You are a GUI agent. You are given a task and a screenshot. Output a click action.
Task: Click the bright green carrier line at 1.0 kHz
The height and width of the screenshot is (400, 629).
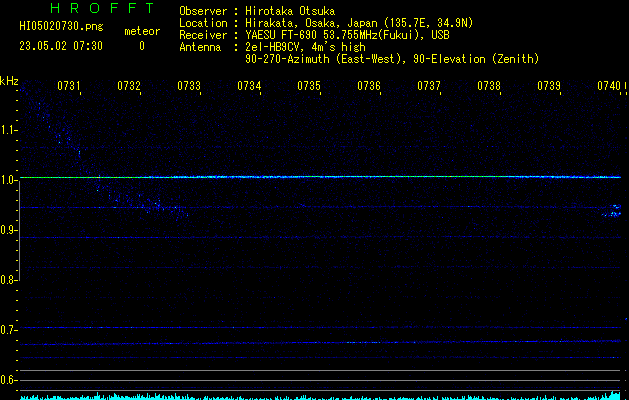click(x=320, y=177)
